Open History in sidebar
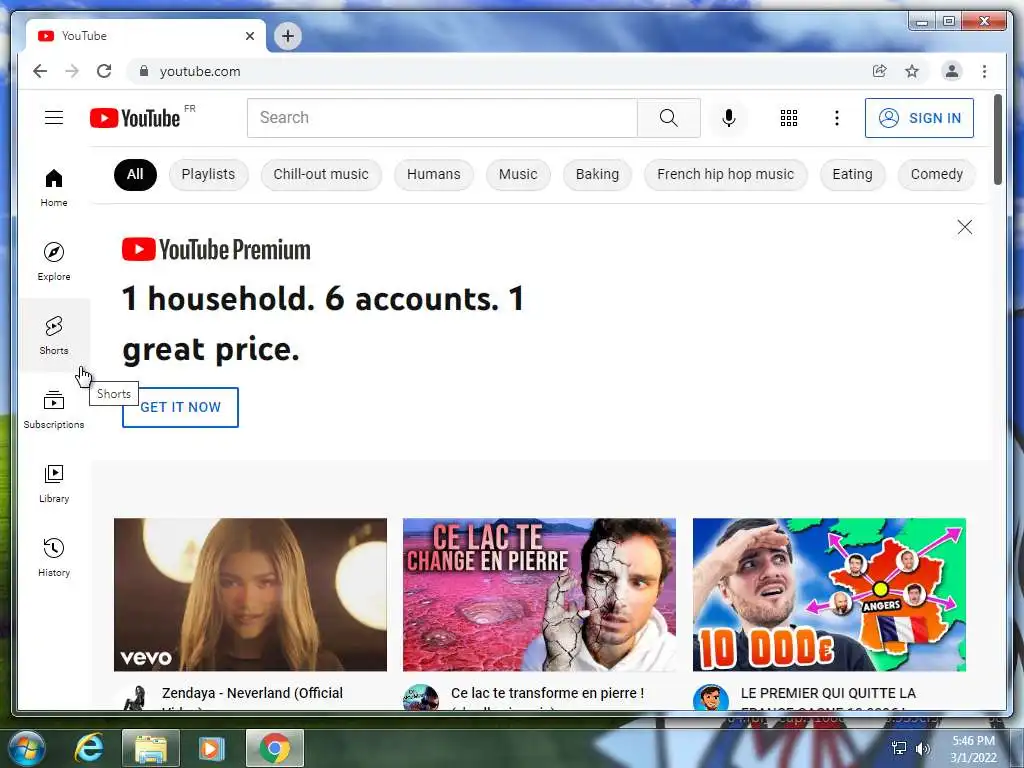 point(54,557)
